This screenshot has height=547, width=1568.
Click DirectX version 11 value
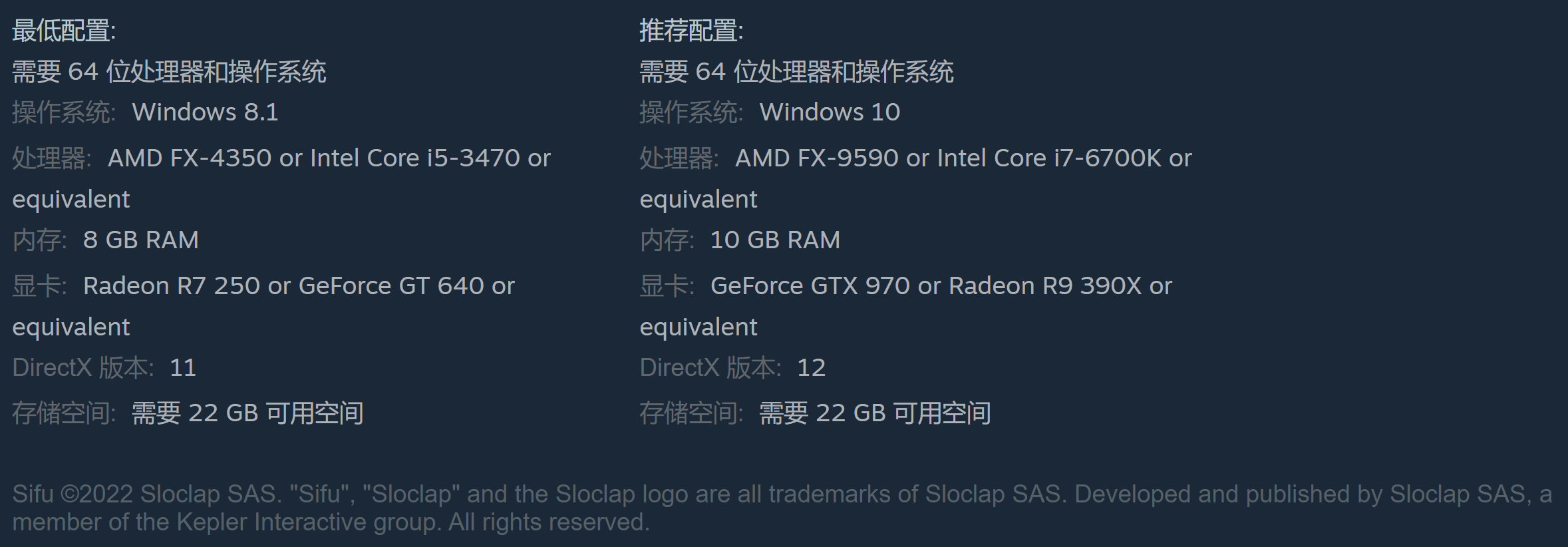click(183, 368)
